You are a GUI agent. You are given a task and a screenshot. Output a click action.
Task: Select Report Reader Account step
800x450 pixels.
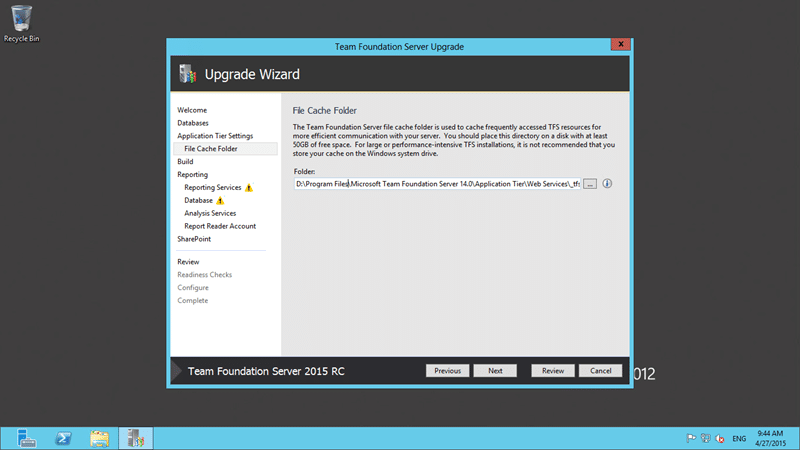[220, 226]
